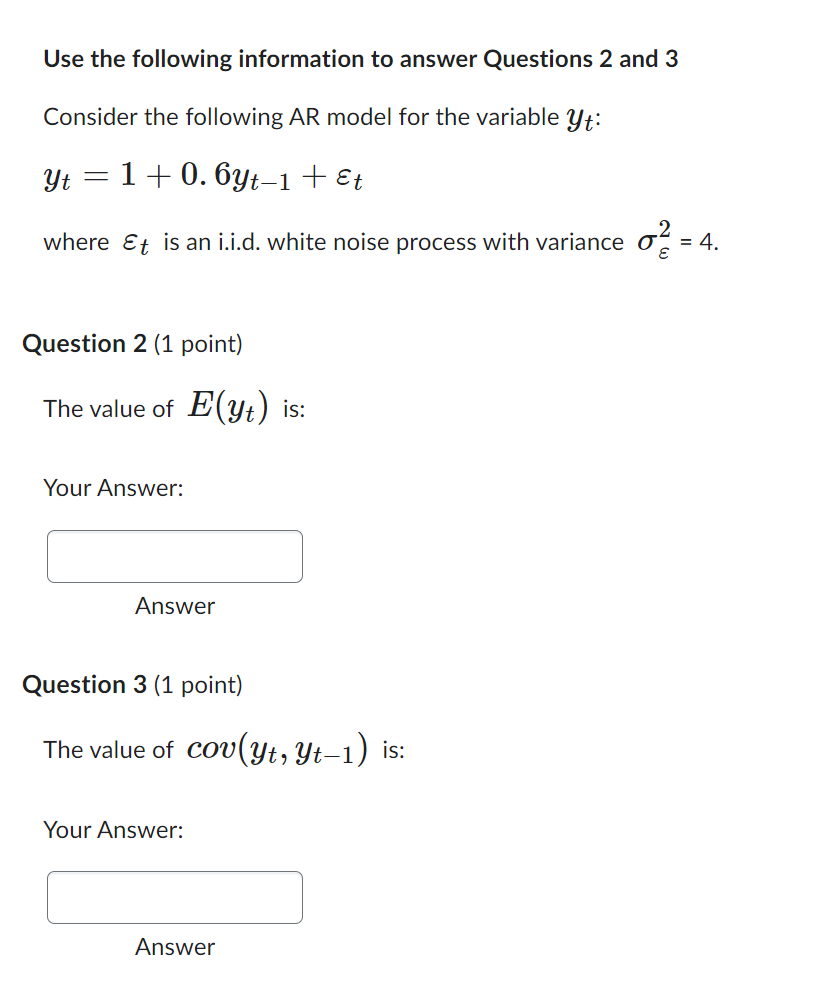837x986 pixels.
Task: Click inside the second empty answer box
Action: tap(174, 897)
